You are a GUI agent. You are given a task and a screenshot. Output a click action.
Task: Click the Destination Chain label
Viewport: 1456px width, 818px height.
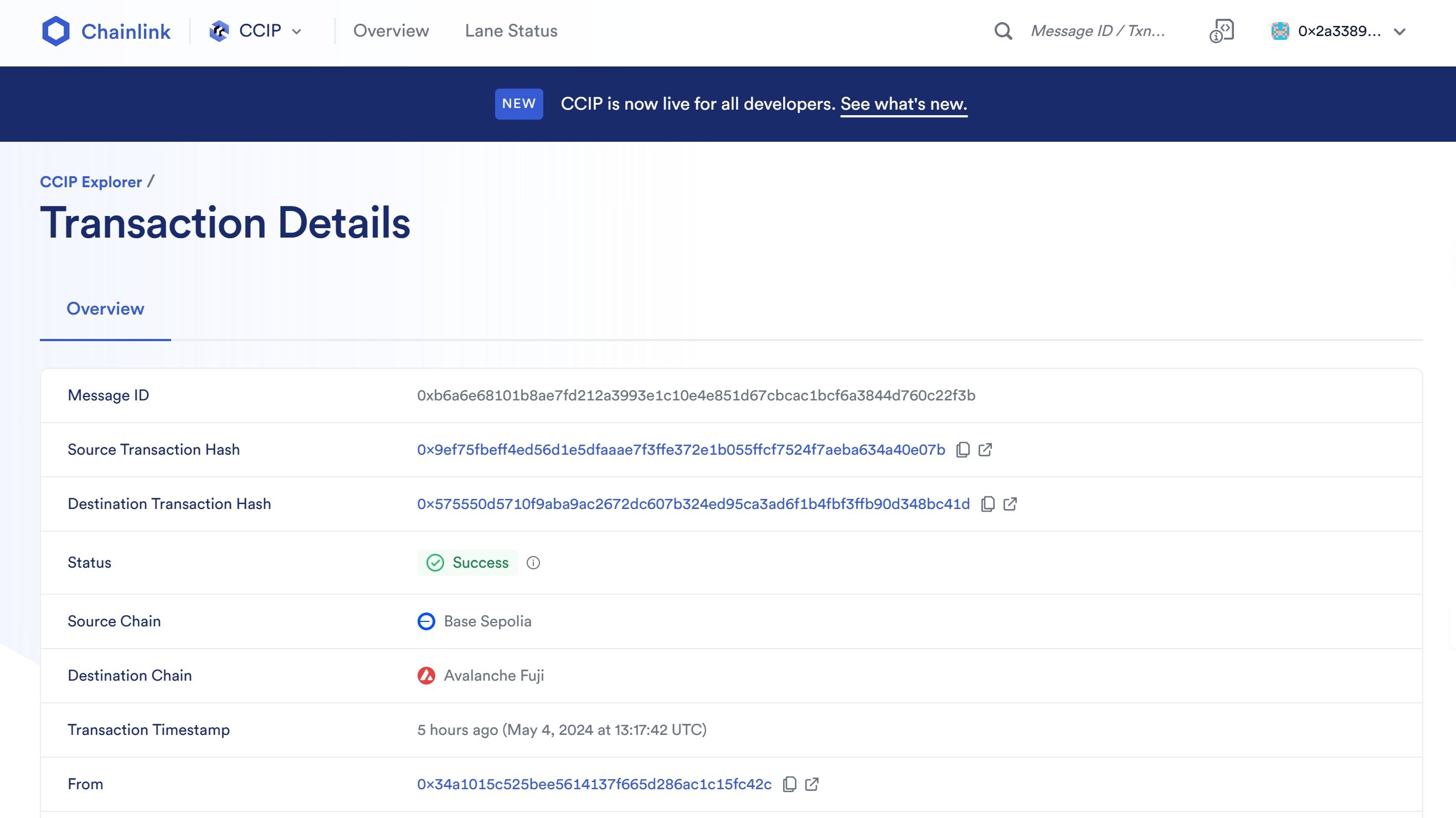[130, 676]
